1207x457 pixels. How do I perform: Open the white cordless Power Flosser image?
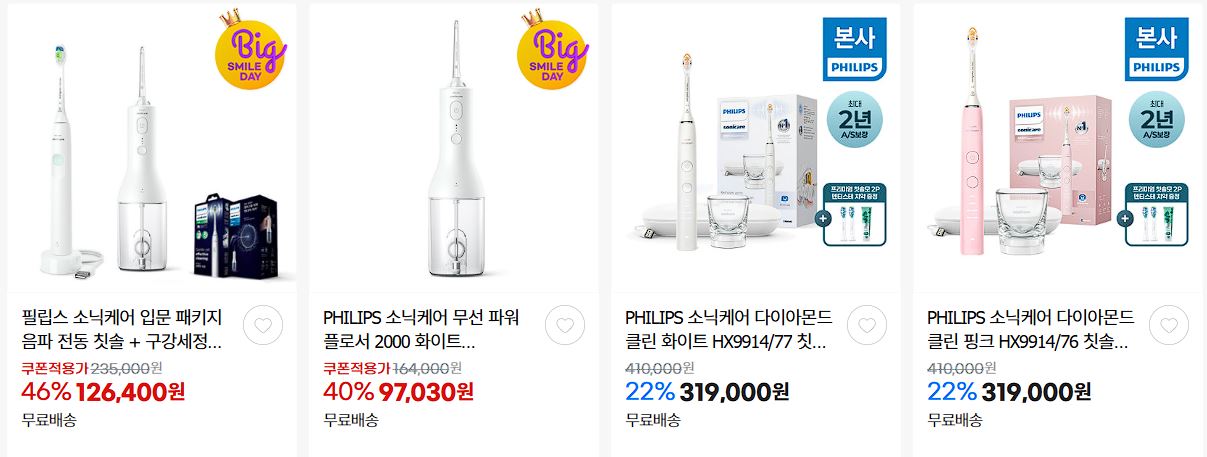(x=454, y=148)
